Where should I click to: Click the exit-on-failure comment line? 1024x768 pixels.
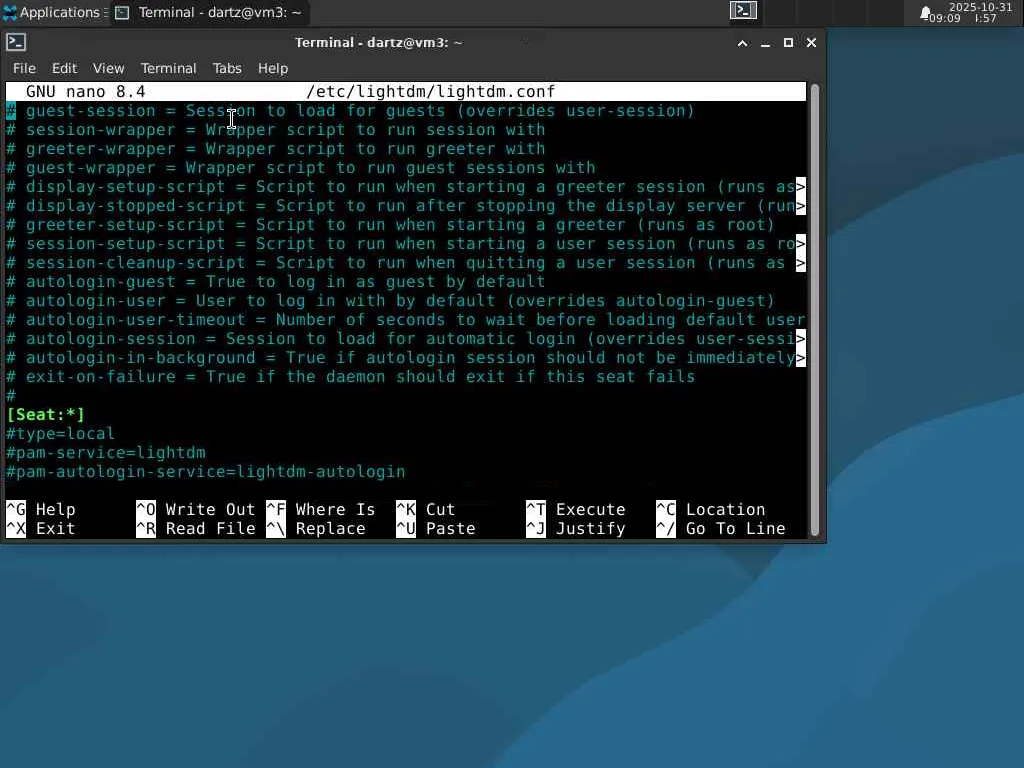[x=351, y=377]
